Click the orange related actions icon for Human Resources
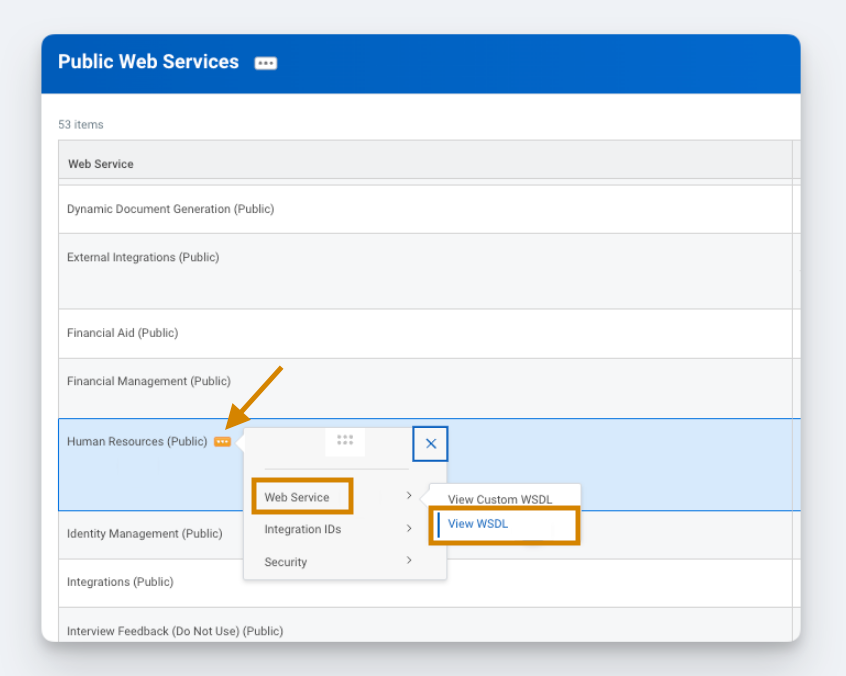This screenshot has width=846, height=676. [222, 442]
